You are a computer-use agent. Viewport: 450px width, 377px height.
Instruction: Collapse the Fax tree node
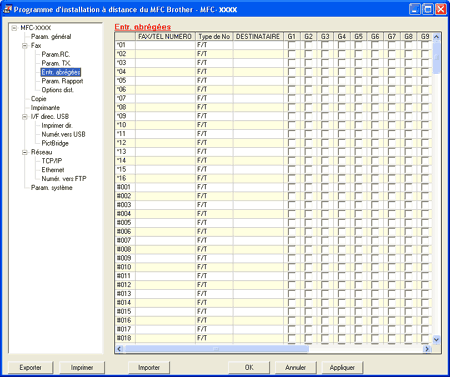click(25, 46)
